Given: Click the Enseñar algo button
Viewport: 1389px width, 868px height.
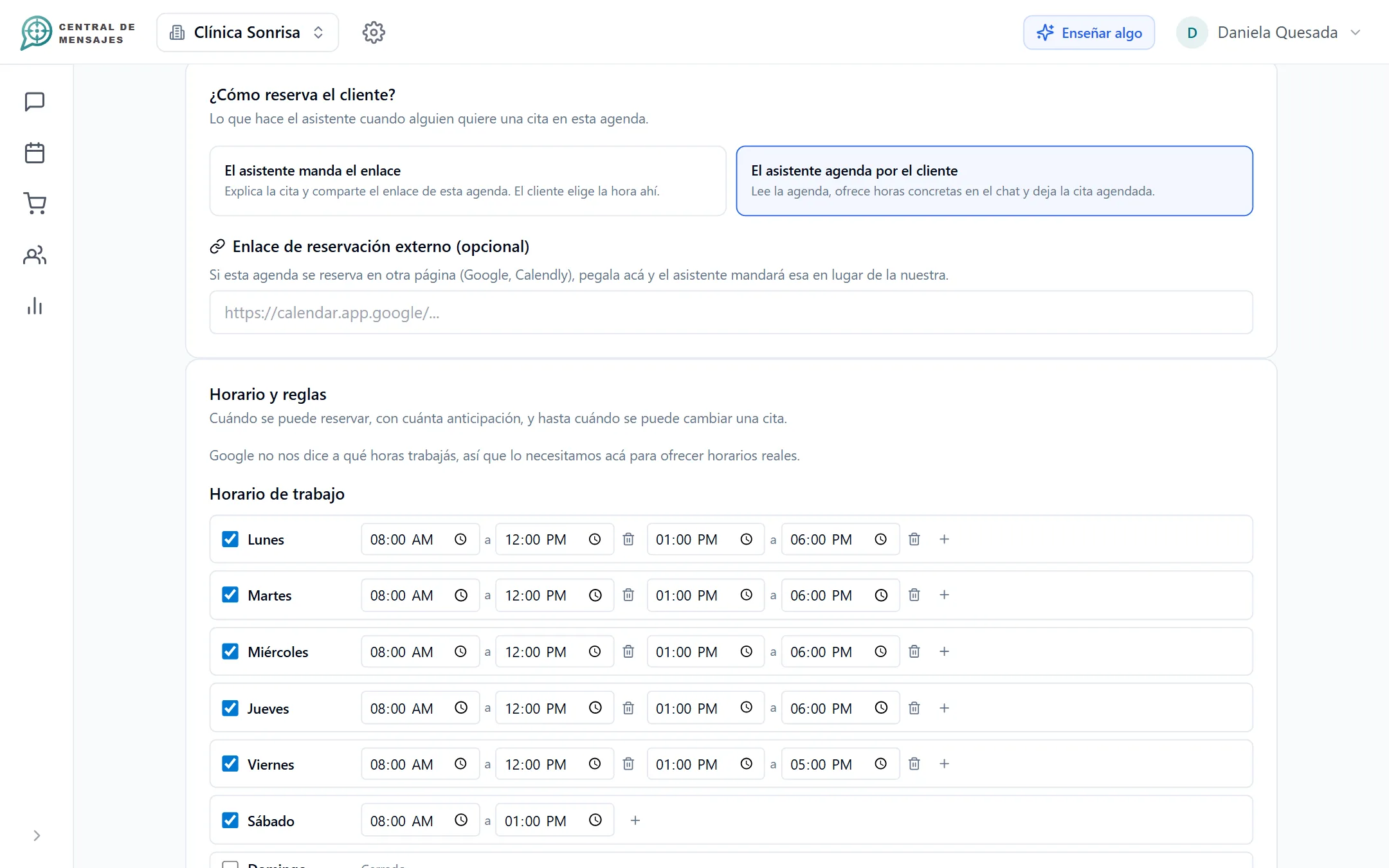Looking at the screenshot, I should 1089,32.
